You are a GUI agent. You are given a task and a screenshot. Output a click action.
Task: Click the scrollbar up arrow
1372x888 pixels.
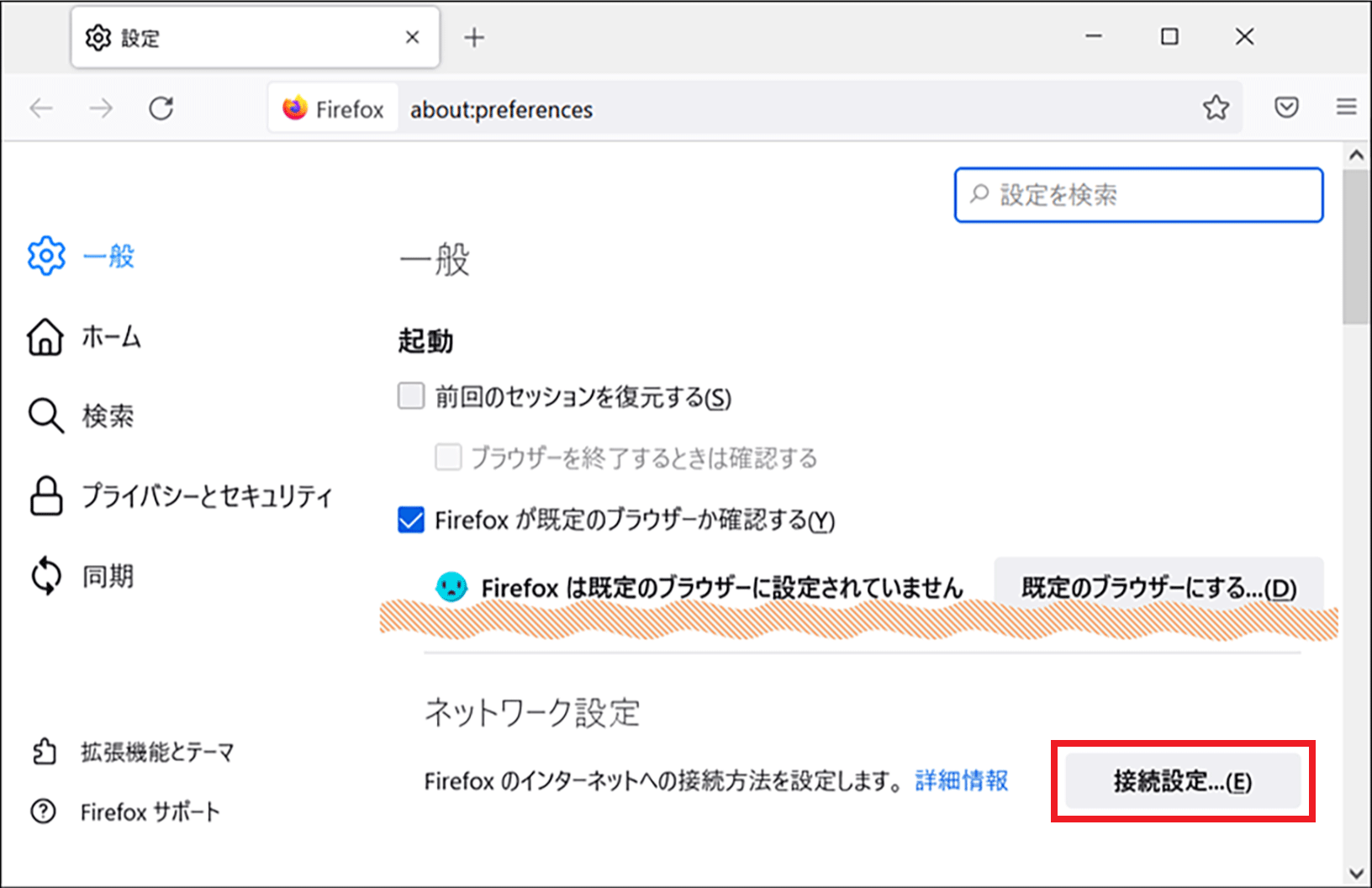click(x=1355, y=156)
